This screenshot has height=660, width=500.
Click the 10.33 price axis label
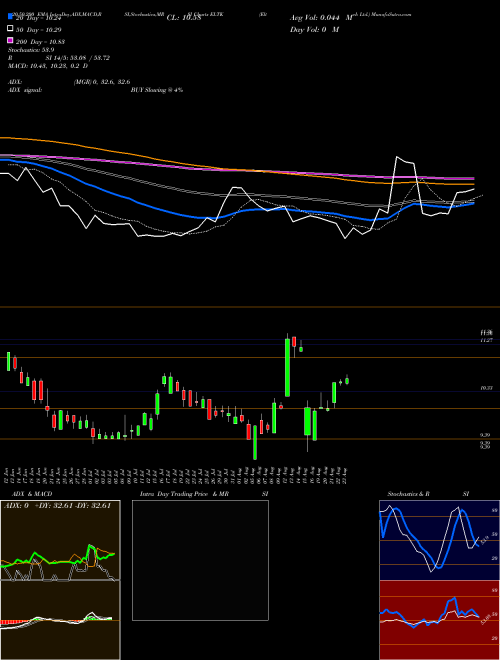pyautogui.click(x=487, y=388)
